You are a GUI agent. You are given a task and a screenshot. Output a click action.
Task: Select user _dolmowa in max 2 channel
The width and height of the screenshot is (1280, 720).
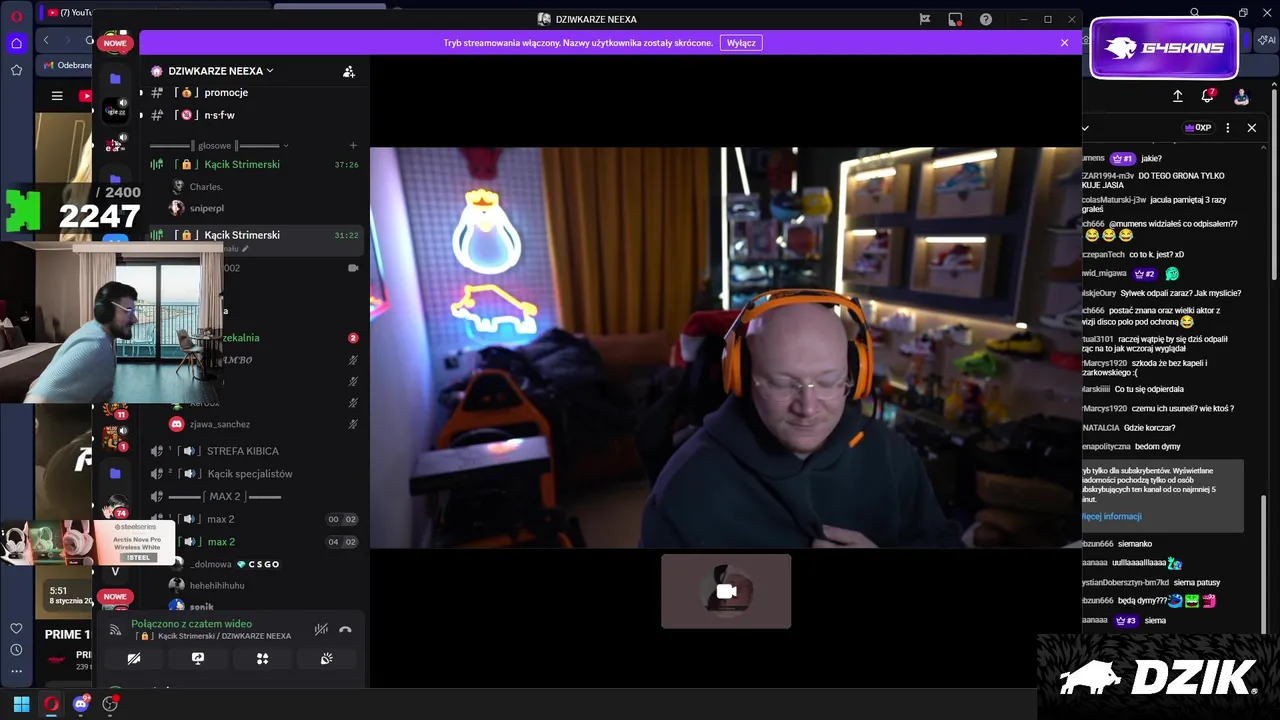210,564
